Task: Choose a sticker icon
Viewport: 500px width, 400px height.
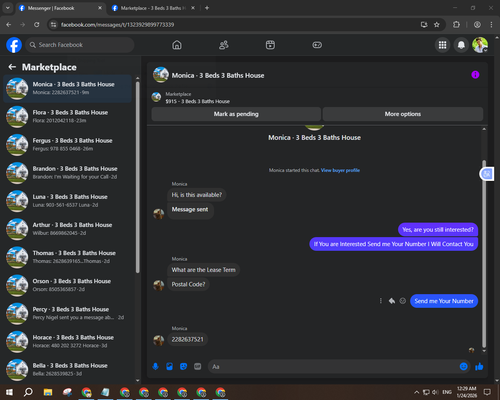Action: (183, 367)
